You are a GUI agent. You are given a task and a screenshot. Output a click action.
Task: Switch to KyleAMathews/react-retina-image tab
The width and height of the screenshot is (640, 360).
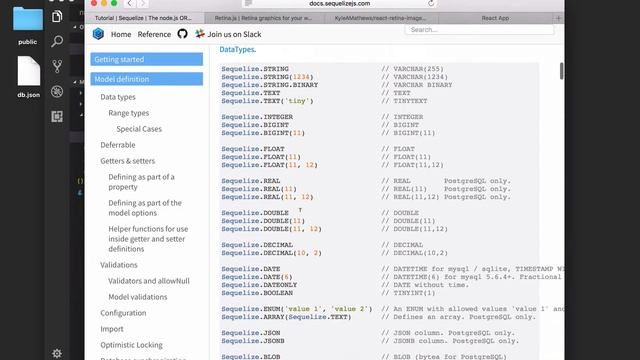[381, 18]
